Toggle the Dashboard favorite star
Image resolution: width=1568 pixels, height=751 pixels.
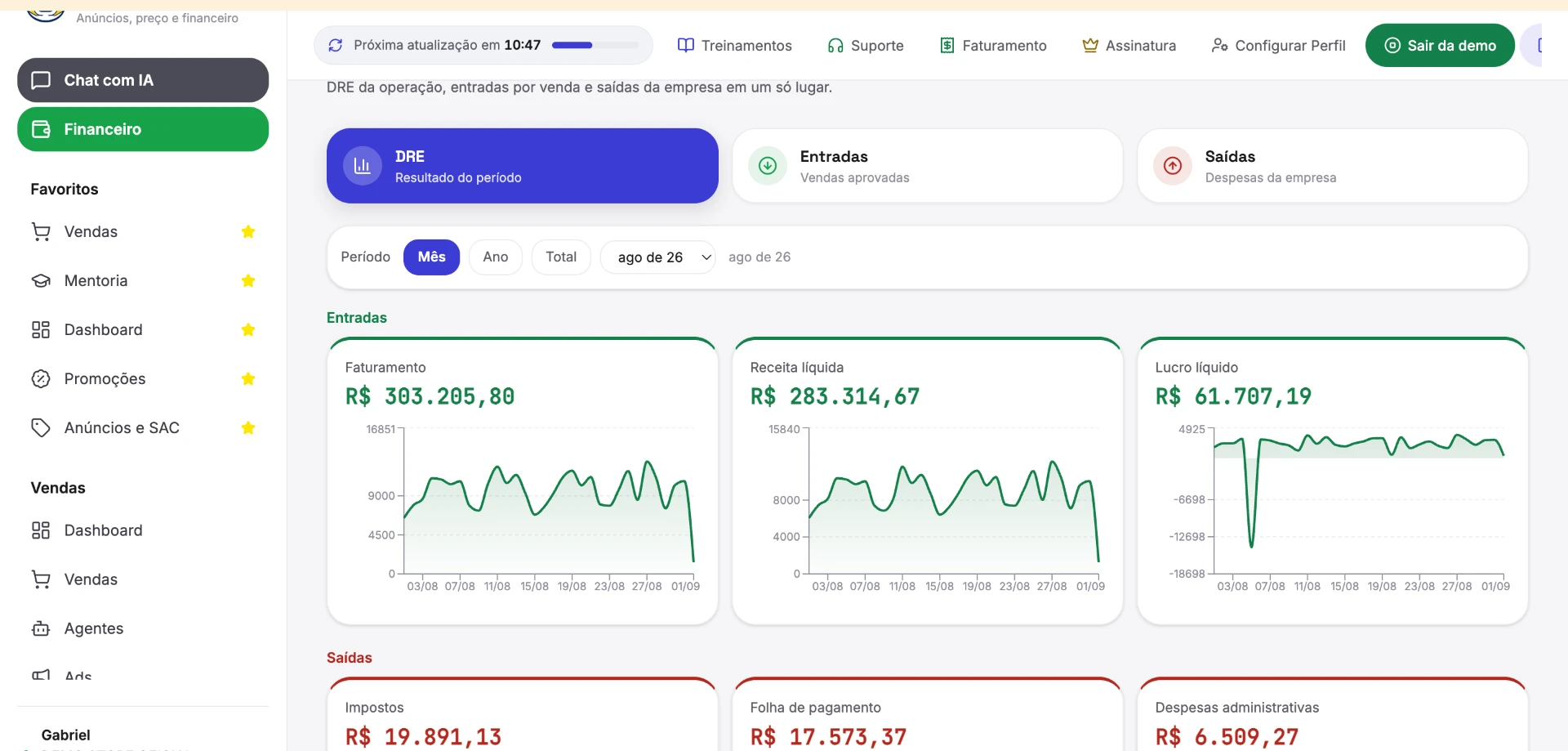[248, 330]
